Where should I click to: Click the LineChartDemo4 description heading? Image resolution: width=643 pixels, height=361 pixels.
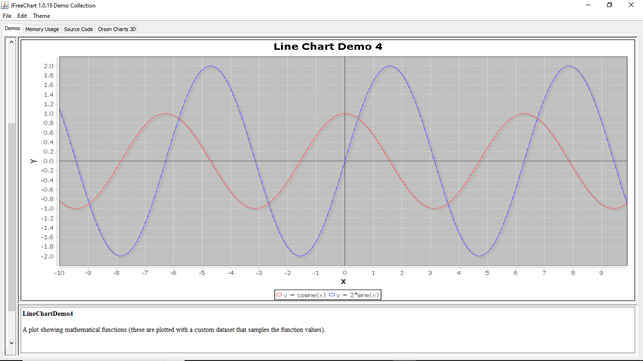tap(48, 314)
